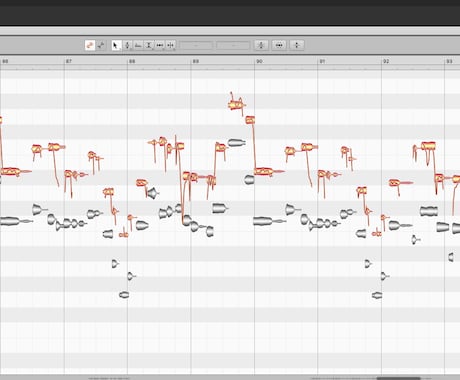Open the Leveling macro button

point(297,45)
